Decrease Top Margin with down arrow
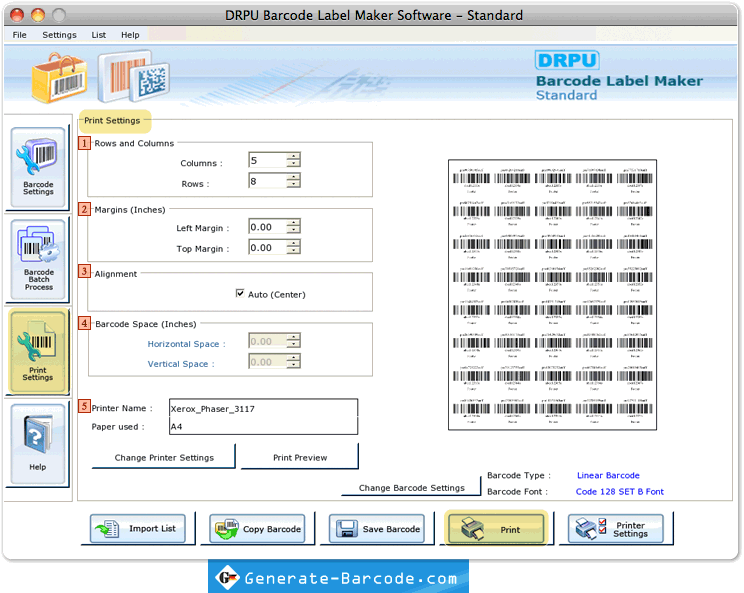 click(x=294, y=250)
